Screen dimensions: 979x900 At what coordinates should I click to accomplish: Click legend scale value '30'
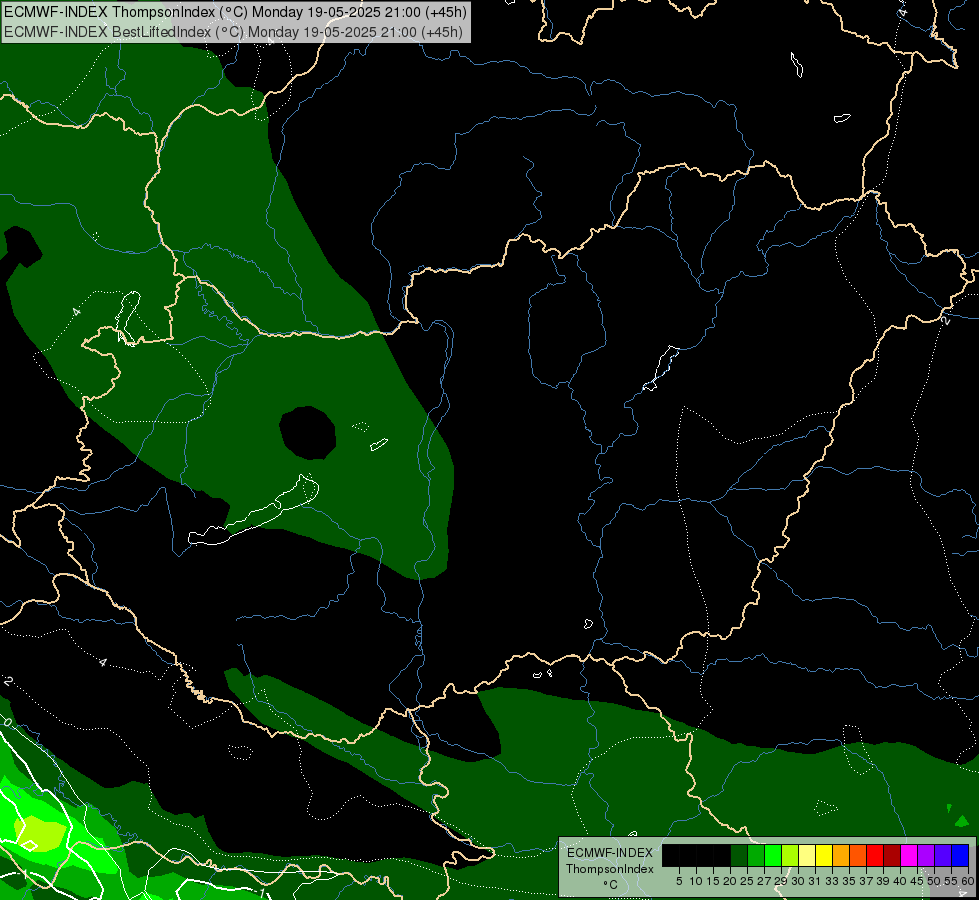pos(798,881)
